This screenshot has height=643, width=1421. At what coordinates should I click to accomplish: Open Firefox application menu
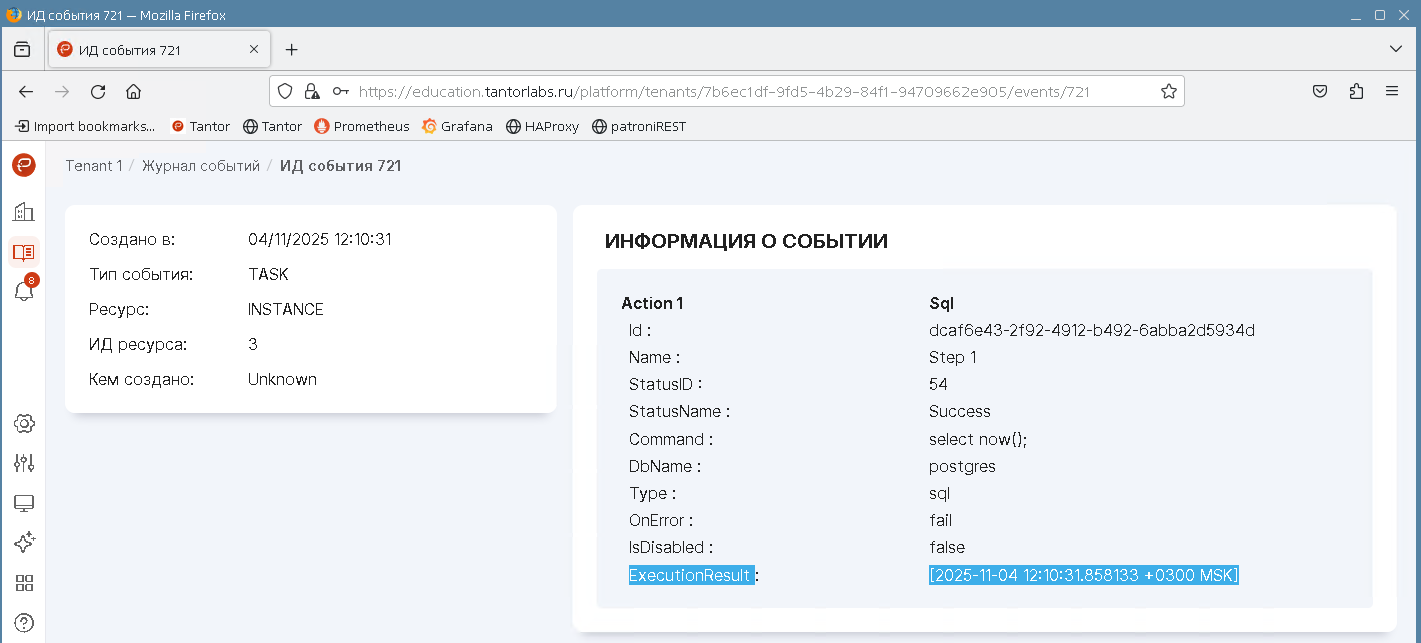(1392, 91)
